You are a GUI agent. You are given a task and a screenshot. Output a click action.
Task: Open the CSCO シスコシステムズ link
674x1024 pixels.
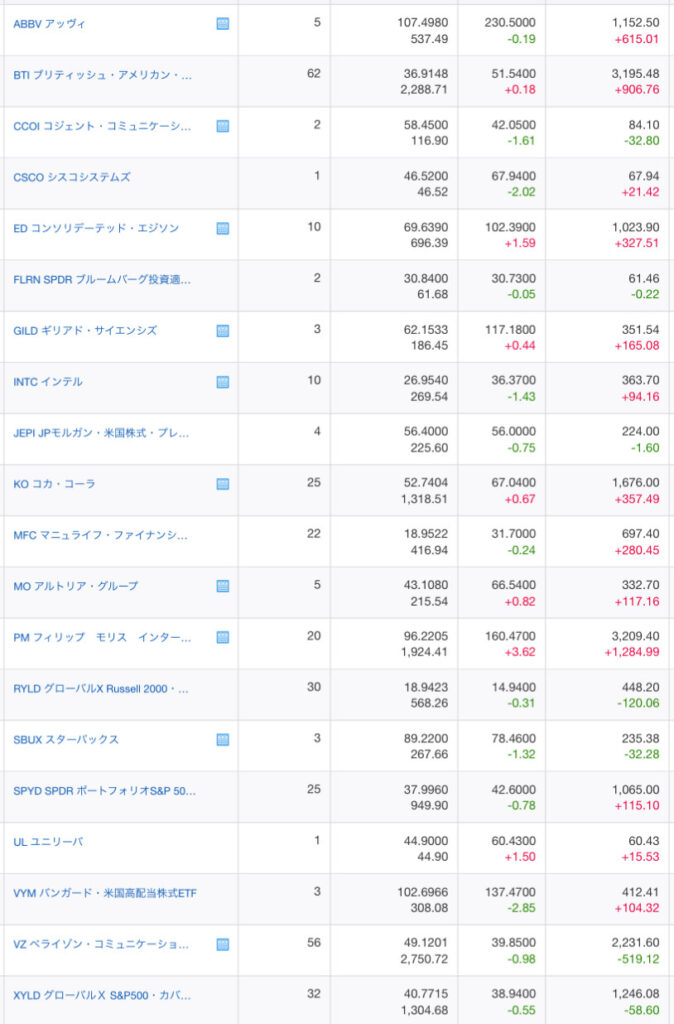72,177
